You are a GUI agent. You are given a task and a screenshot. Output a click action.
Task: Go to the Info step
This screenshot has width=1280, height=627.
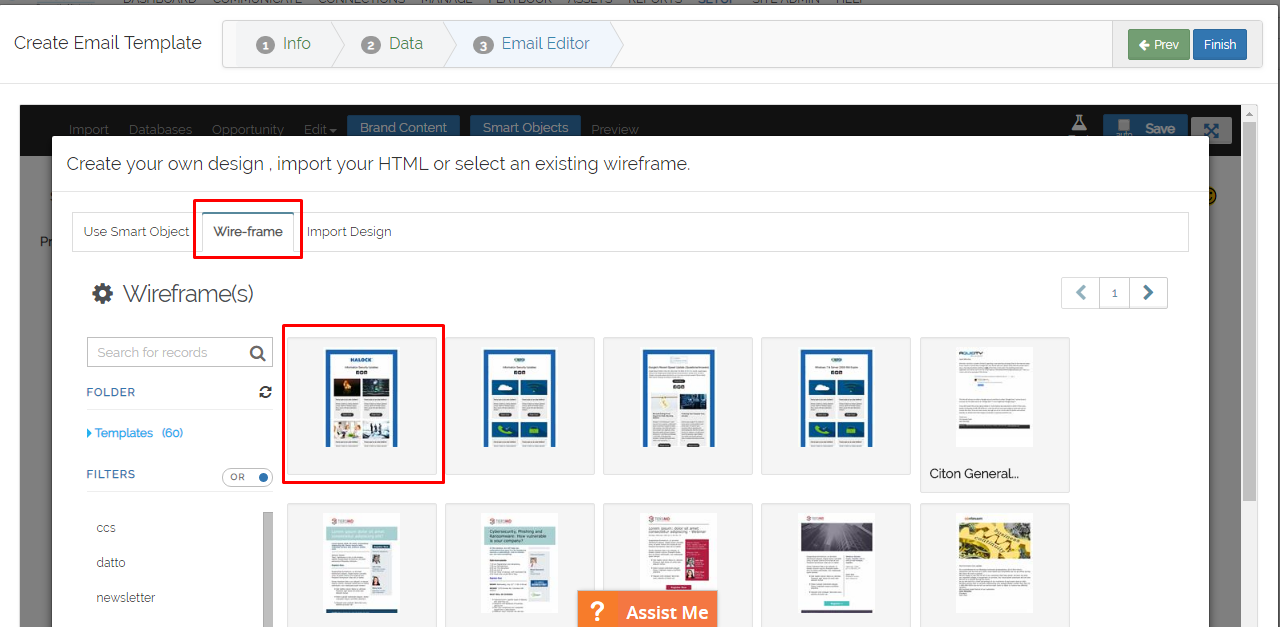pos(284,44)
